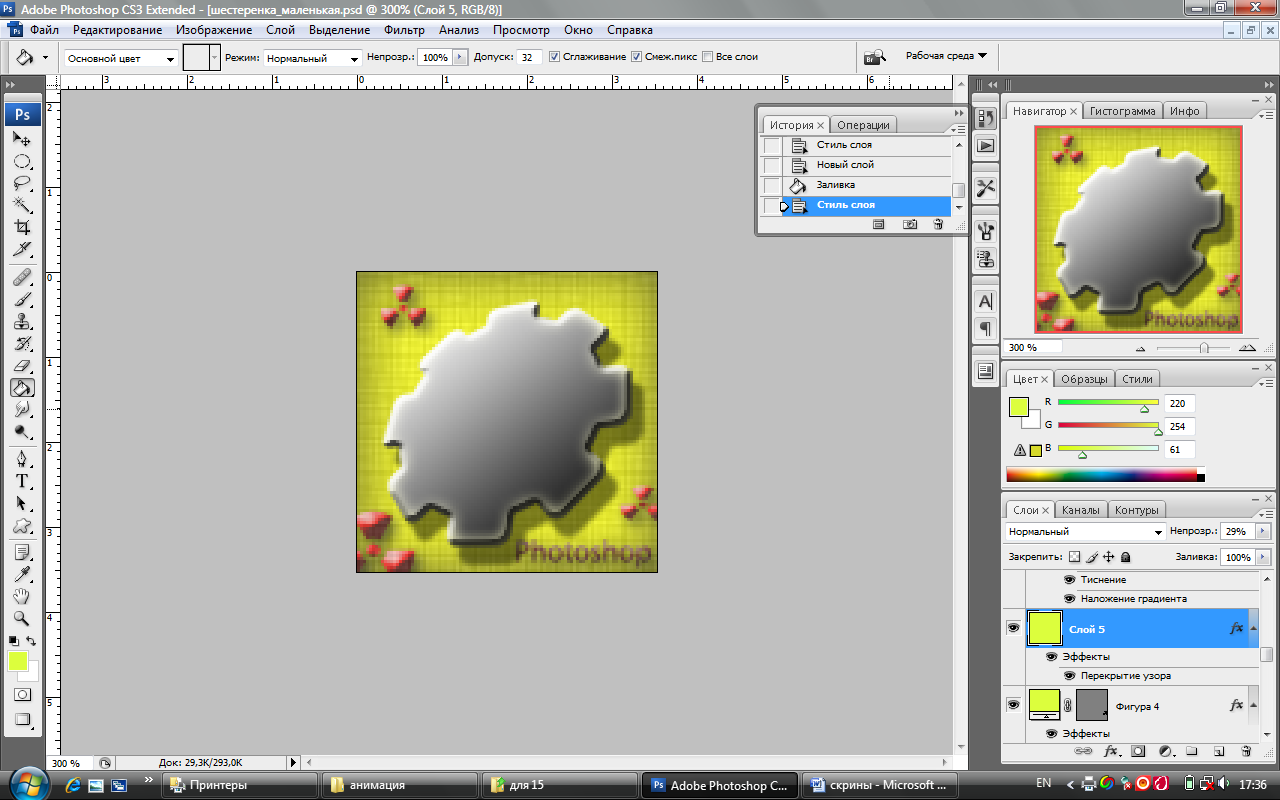Screen dimensions: 1280x800
Task: Open Режим Нормальный dropdown in options bar
Action: click(313, 58)
